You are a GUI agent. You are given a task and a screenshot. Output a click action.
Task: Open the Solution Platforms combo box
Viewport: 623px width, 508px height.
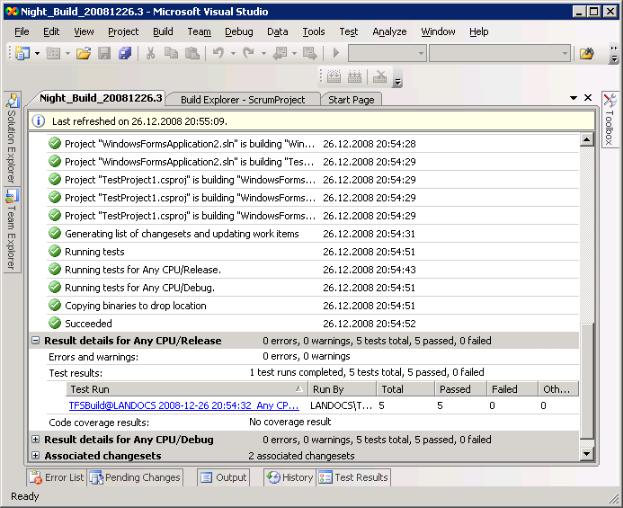(499, 53)
